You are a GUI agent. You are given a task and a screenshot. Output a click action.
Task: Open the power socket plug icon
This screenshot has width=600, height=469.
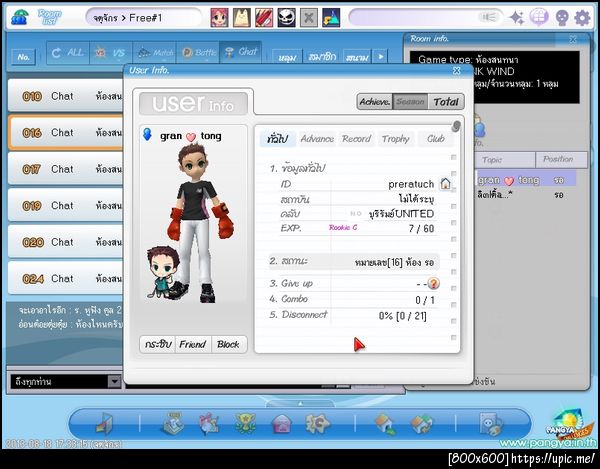coord(491,424)
